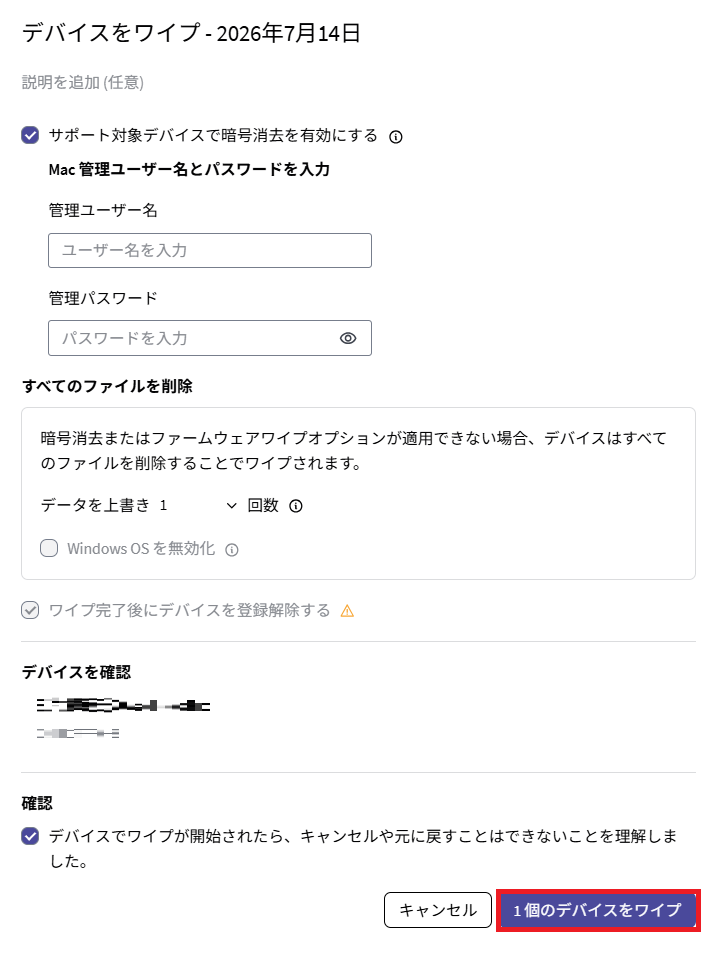Viewport: 721px width, 961px height.
Task: Click info icon beside Windows OS を無効化
Action: [232, 550]
